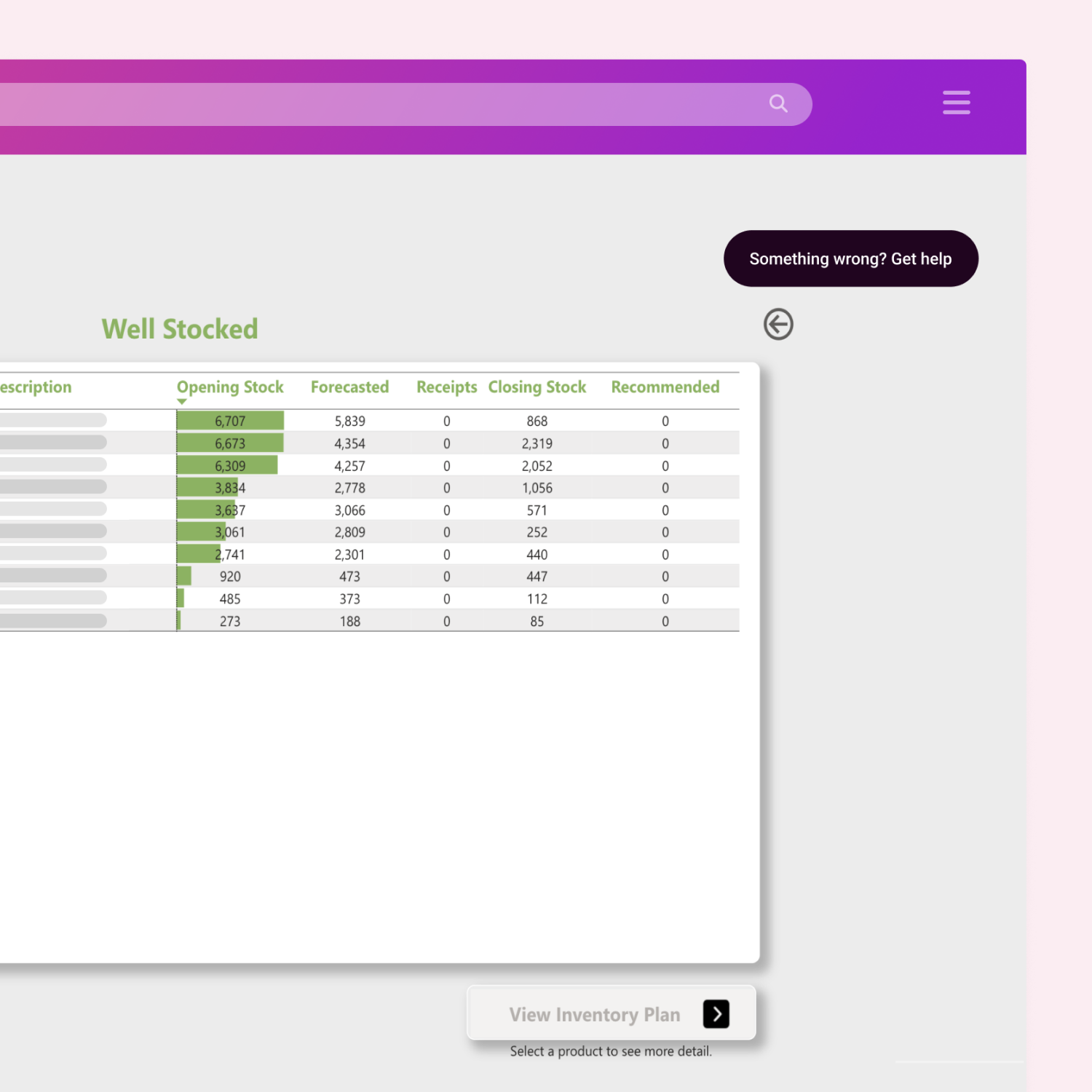Click closing stock value 447
1092x1092 pixels.
tap(537, 577)
